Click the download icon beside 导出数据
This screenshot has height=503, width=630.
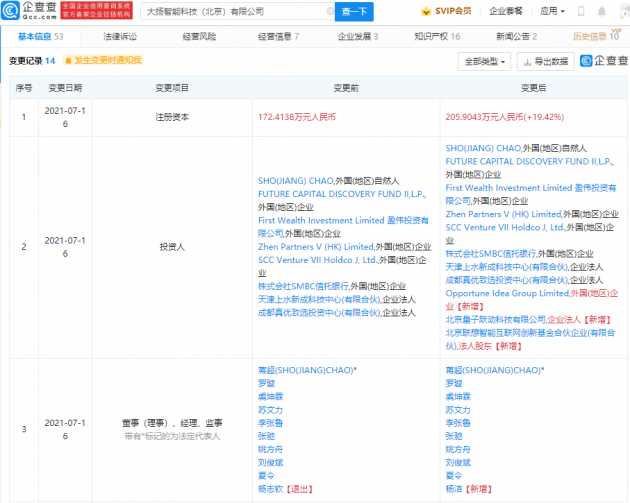tap(527, 62)
